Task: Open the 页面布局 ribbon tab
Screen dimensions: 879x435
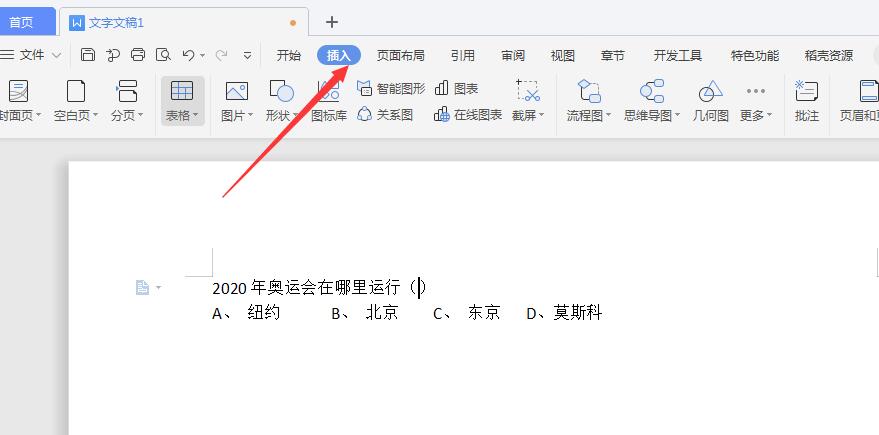Action: click(400, 55)
